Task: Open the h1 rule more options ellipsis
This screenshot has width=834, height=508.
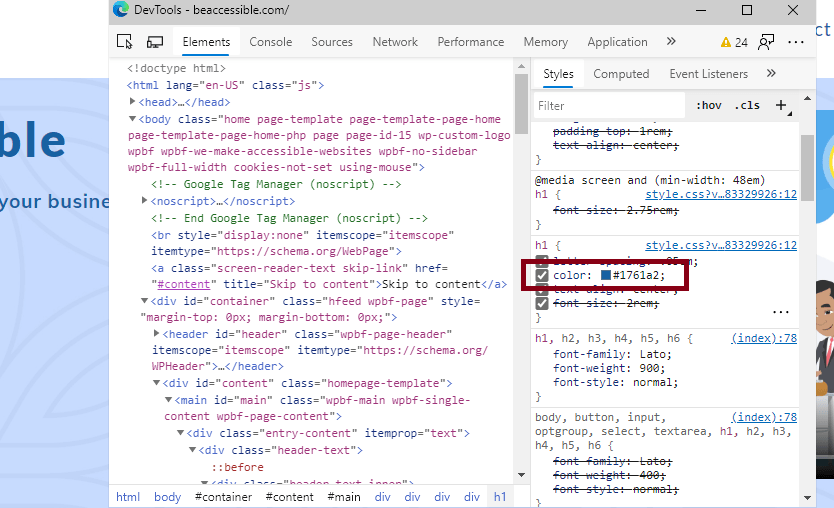Action: tap(781, 312)
